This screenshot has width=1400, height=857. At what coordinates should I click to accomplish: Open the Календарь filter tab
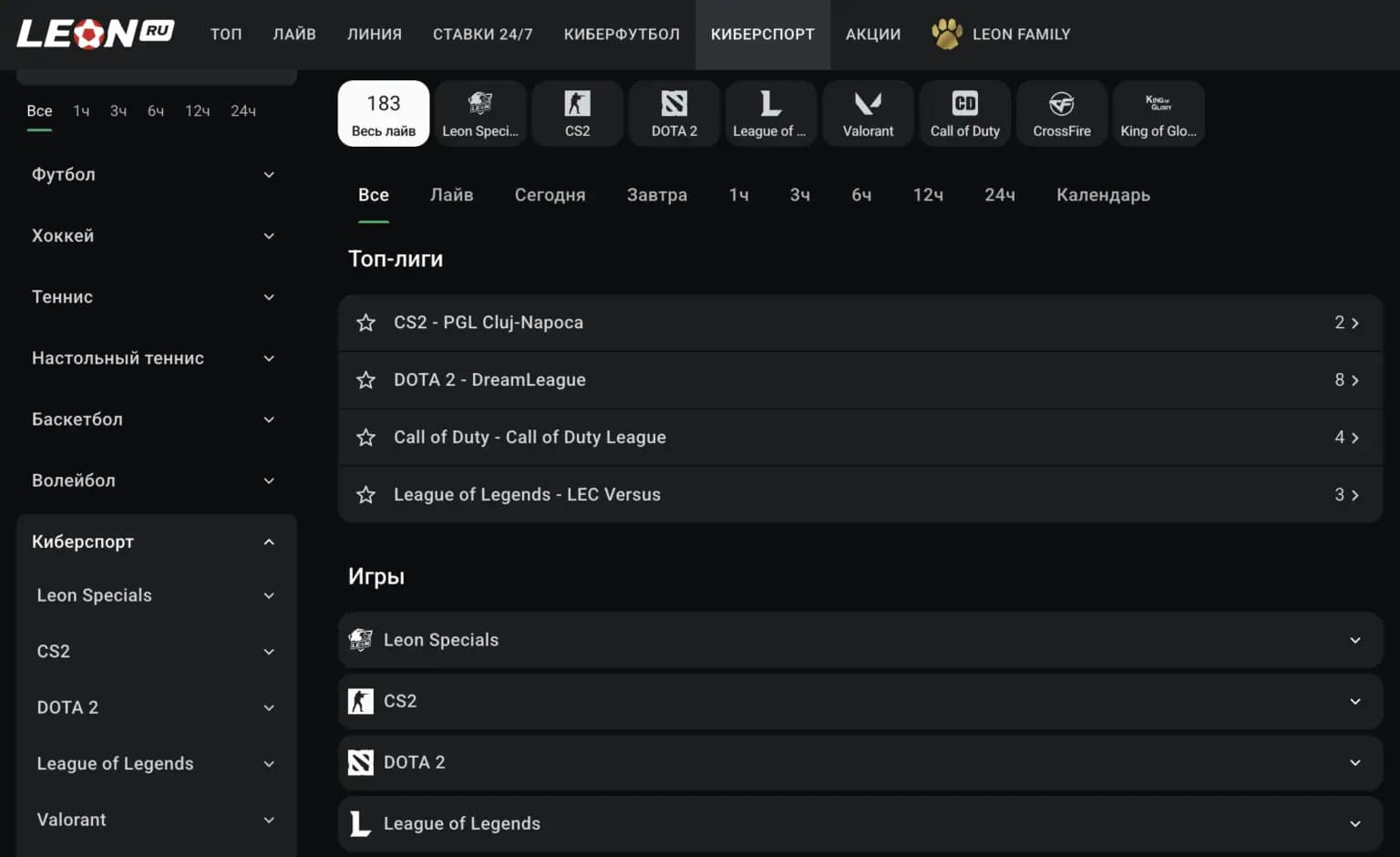tap(1104, 195)
